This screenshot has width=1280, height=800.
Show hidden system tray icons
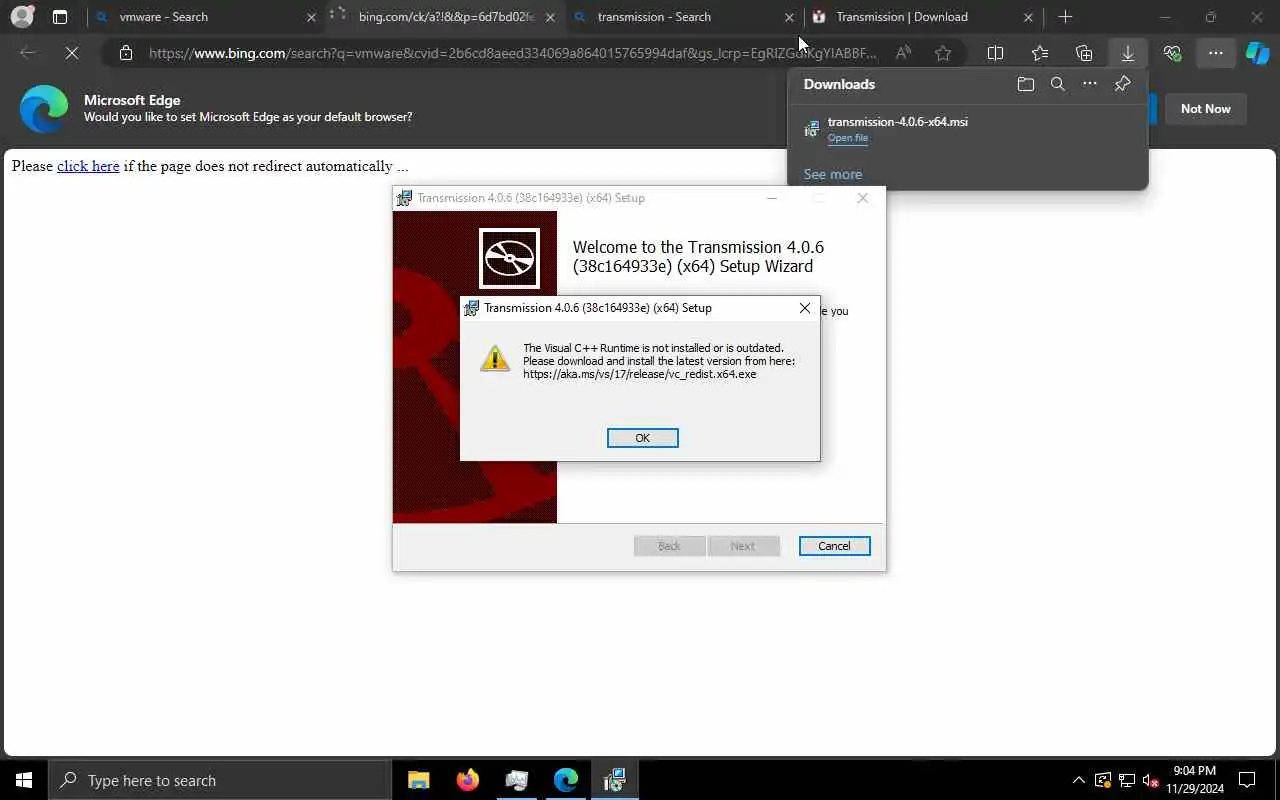(1078, 780)
